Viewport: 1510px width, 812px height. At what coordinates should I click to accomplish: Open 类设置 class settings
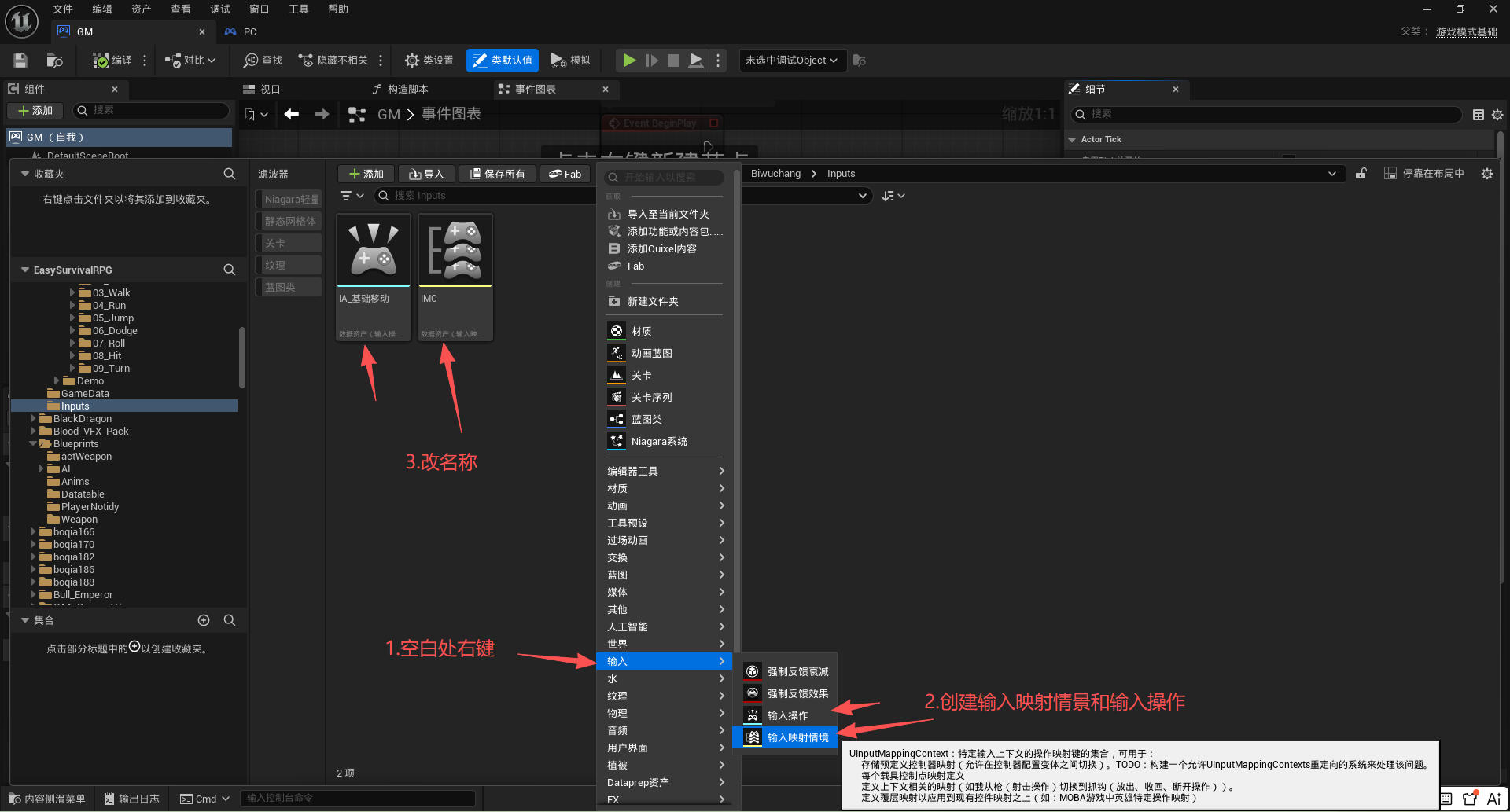pyautogui.click(x=429, y=61)
